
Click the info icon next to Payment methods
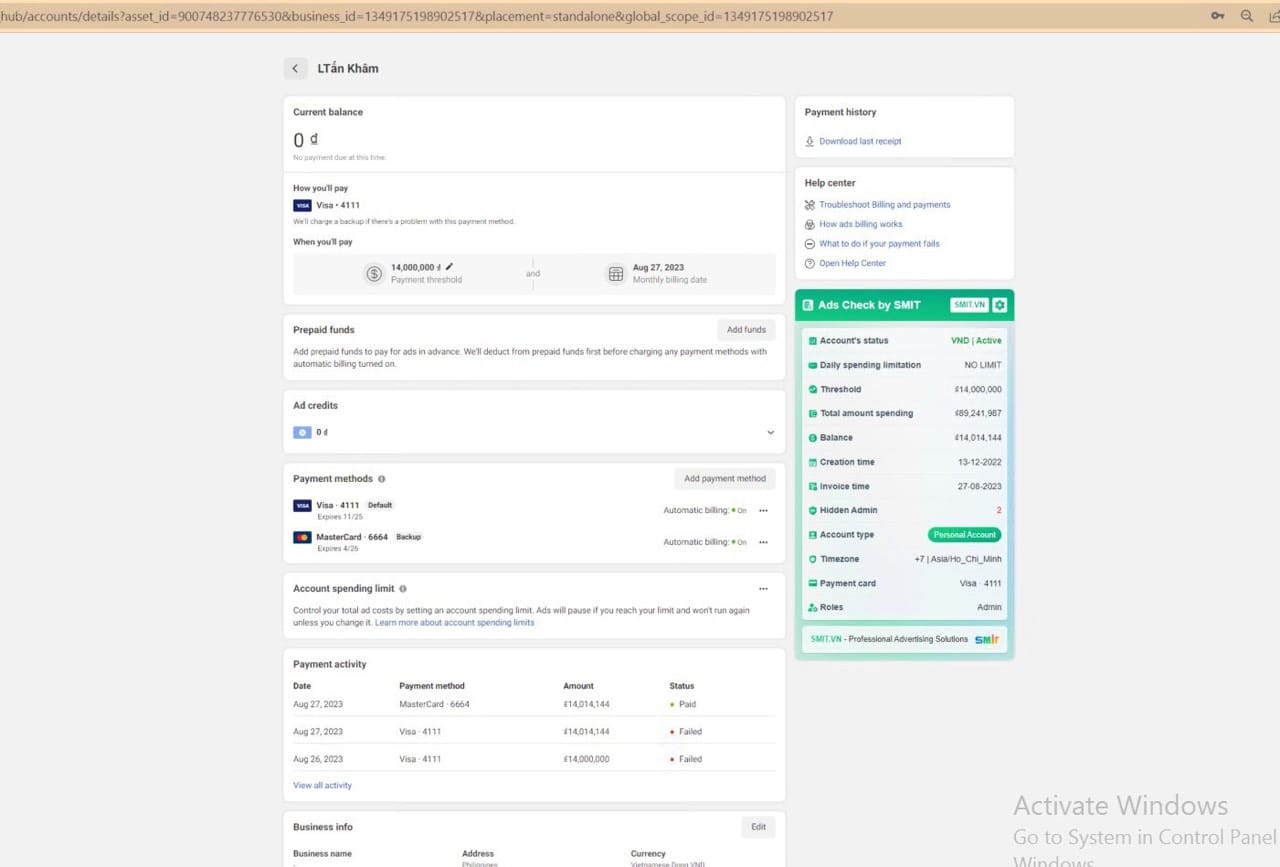[382, 479]
